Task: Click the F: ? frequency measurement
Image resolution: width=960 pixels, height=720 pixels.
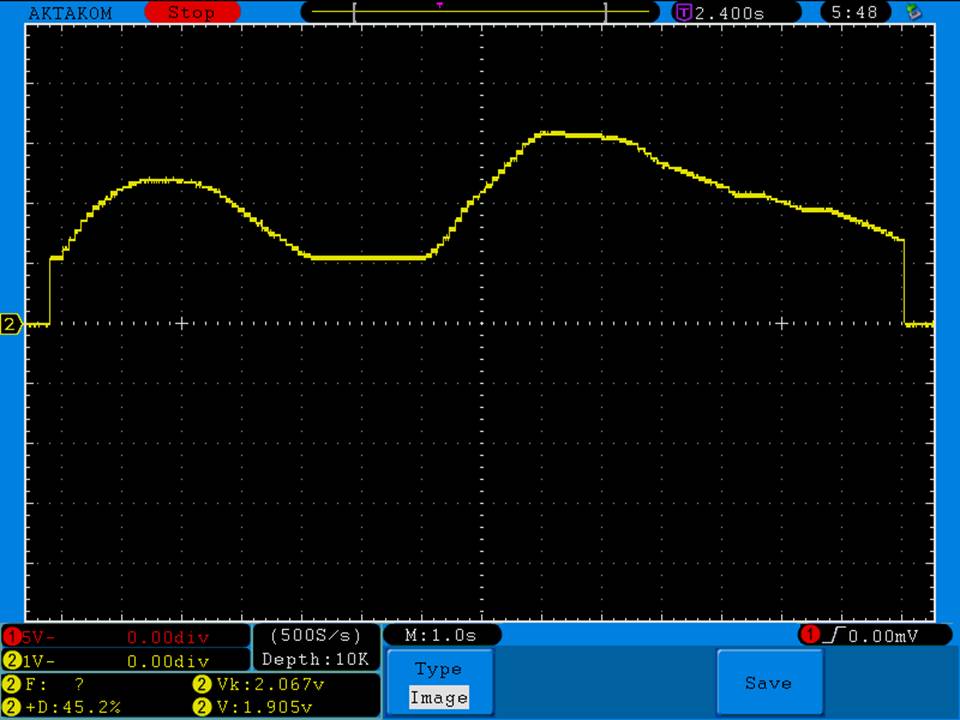Action: (x=54, y=684)
